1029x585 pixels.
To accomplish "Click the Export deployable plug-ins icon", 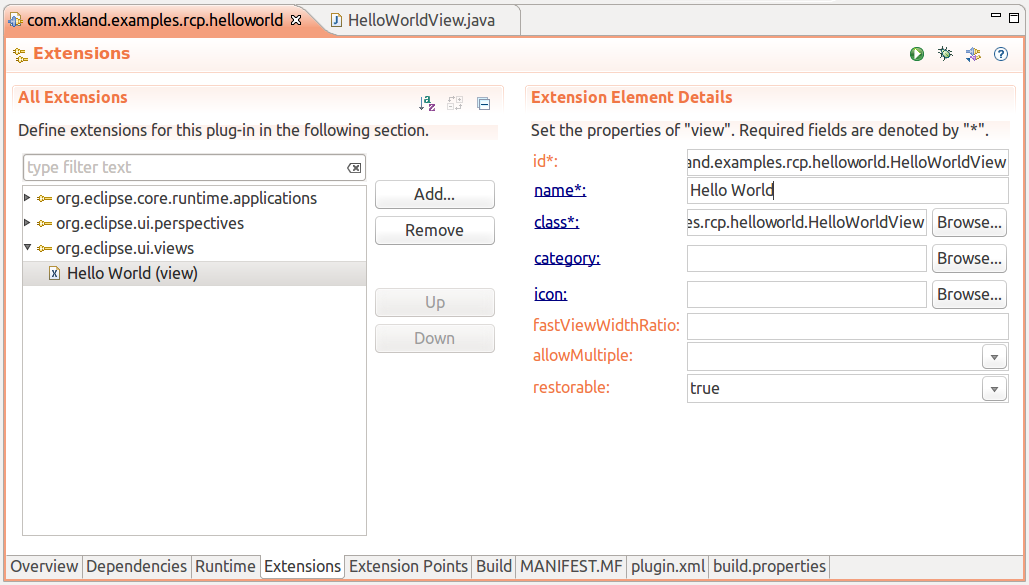I will click(x=973, y=54).
